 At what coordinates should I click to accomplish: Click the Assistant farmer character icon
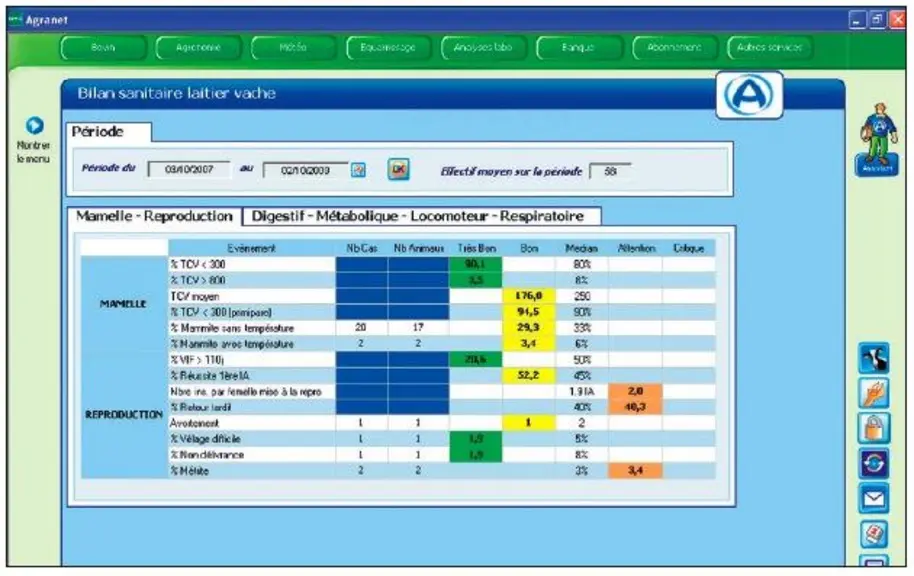[877, 140]
